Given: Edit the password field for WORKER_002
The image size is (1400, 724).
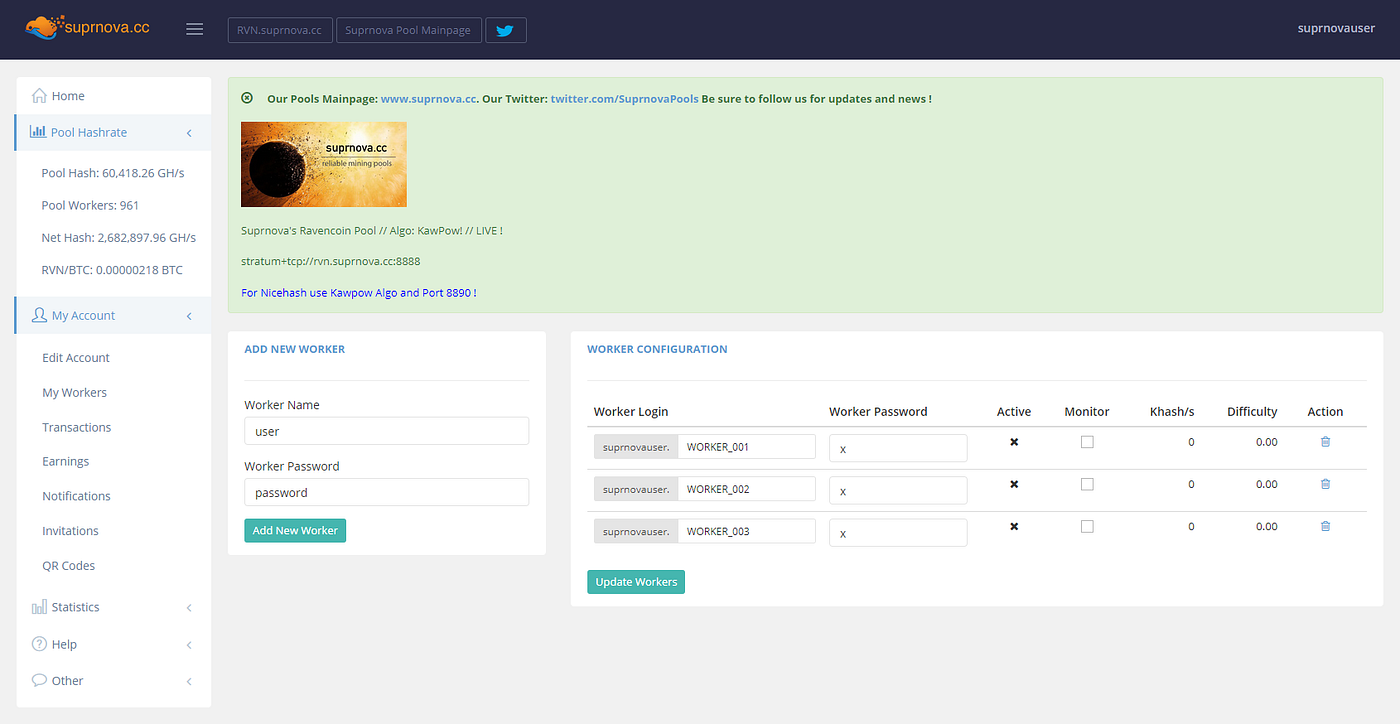Looking at the screenshot, I should (x=898, y=490).
